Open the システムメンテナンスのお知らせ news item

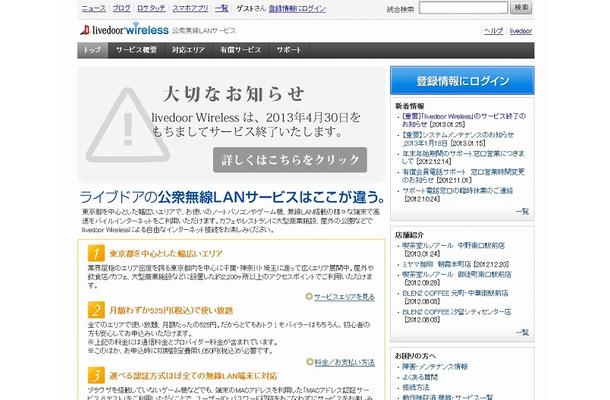458,139
